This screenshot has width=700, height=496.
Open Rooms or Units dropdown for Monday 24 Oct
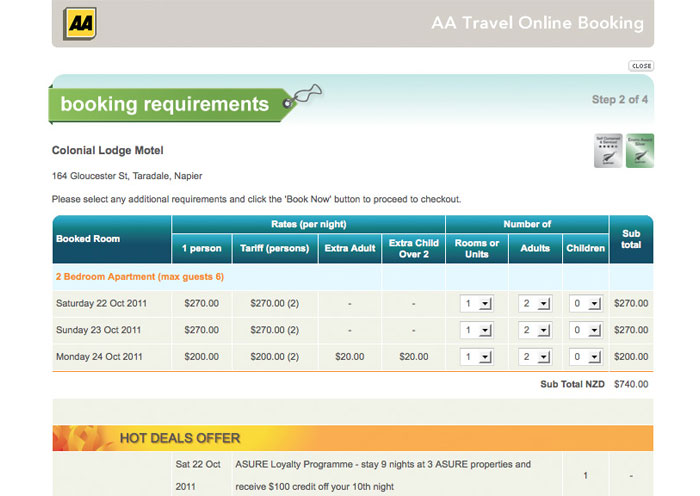476,357
